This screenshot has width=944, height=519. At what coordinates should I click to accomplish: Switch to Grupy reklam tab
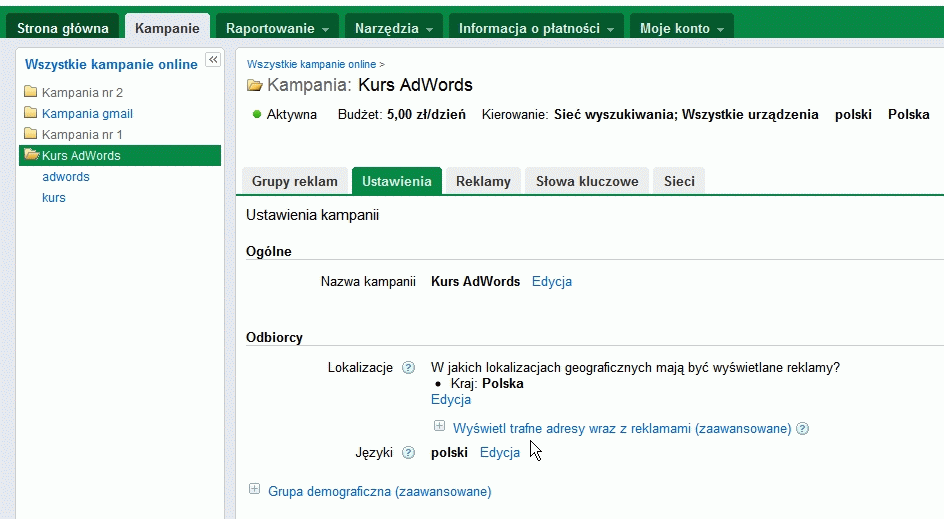294,181
